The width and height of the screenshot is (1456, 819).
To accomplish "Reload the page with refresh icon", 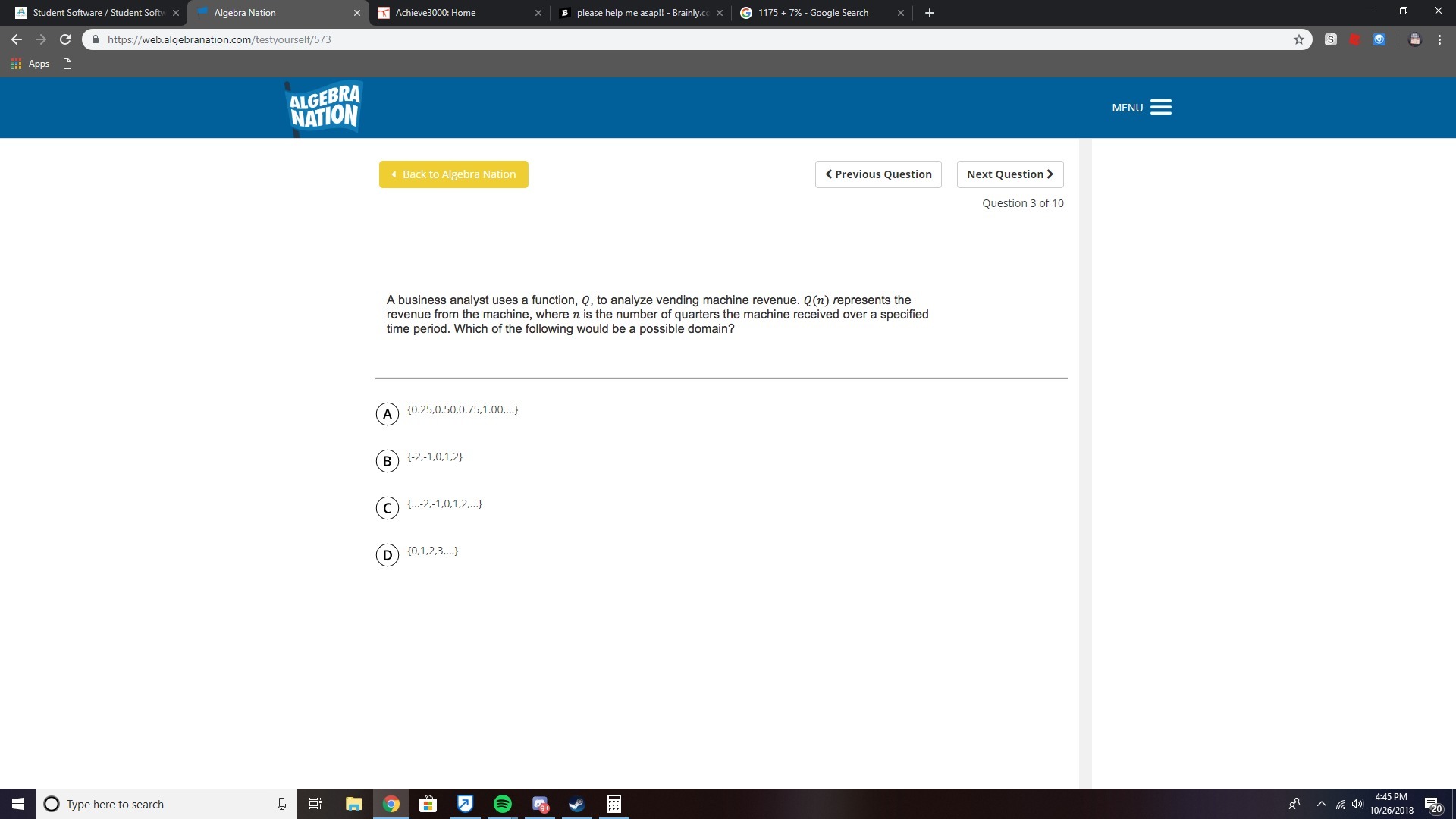I will pos(65,39).
